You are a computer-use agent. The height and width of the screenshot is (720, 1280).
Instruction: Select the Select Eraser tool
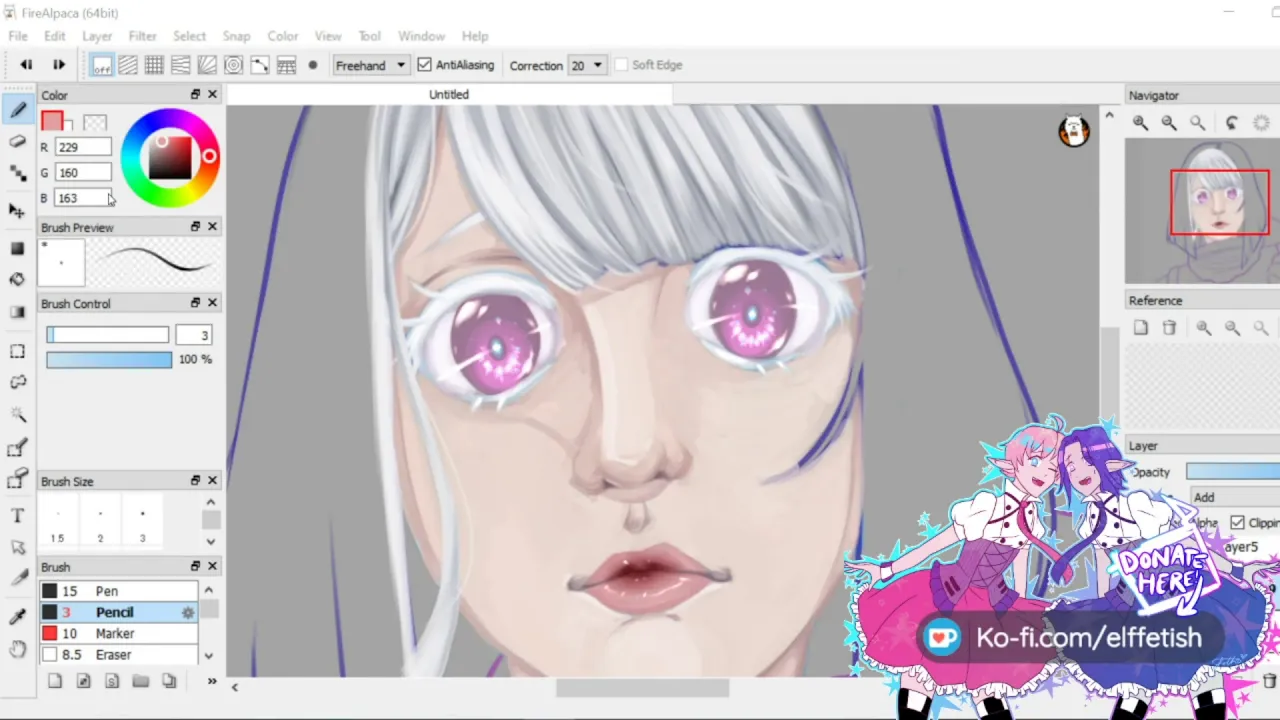[18, 480]
